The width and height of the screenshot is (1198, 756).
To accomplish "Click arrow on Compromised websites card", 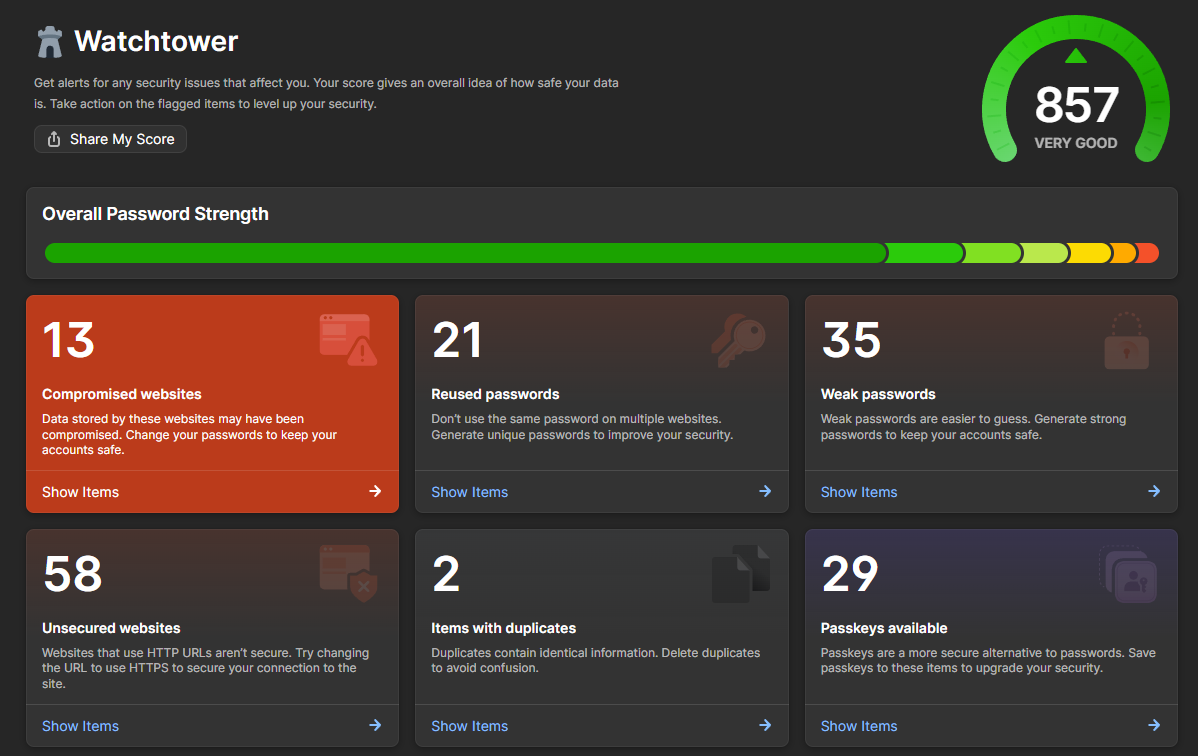I will [x=375, y=491].
